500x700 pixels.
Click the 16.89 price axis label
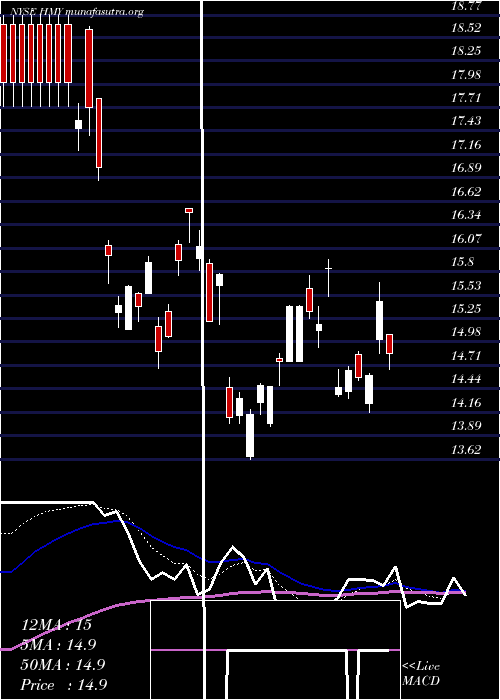point(467,168)
